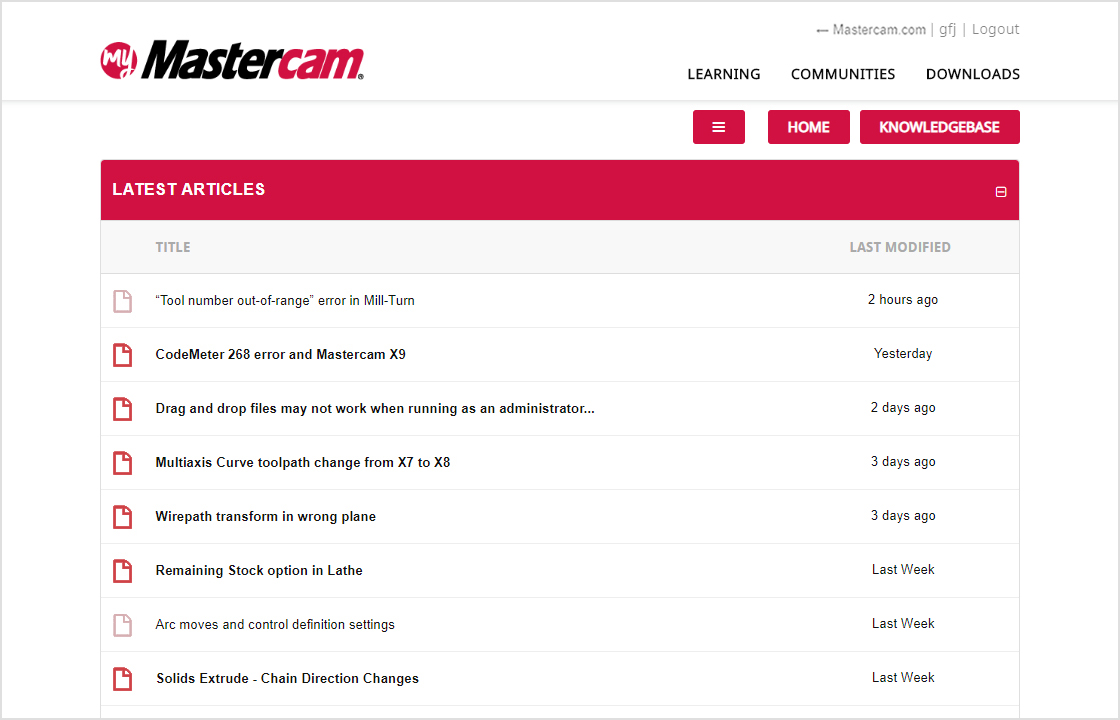Click the LATEST ARTICLES panel heading

pyautogui.click(x=189, y=189)
